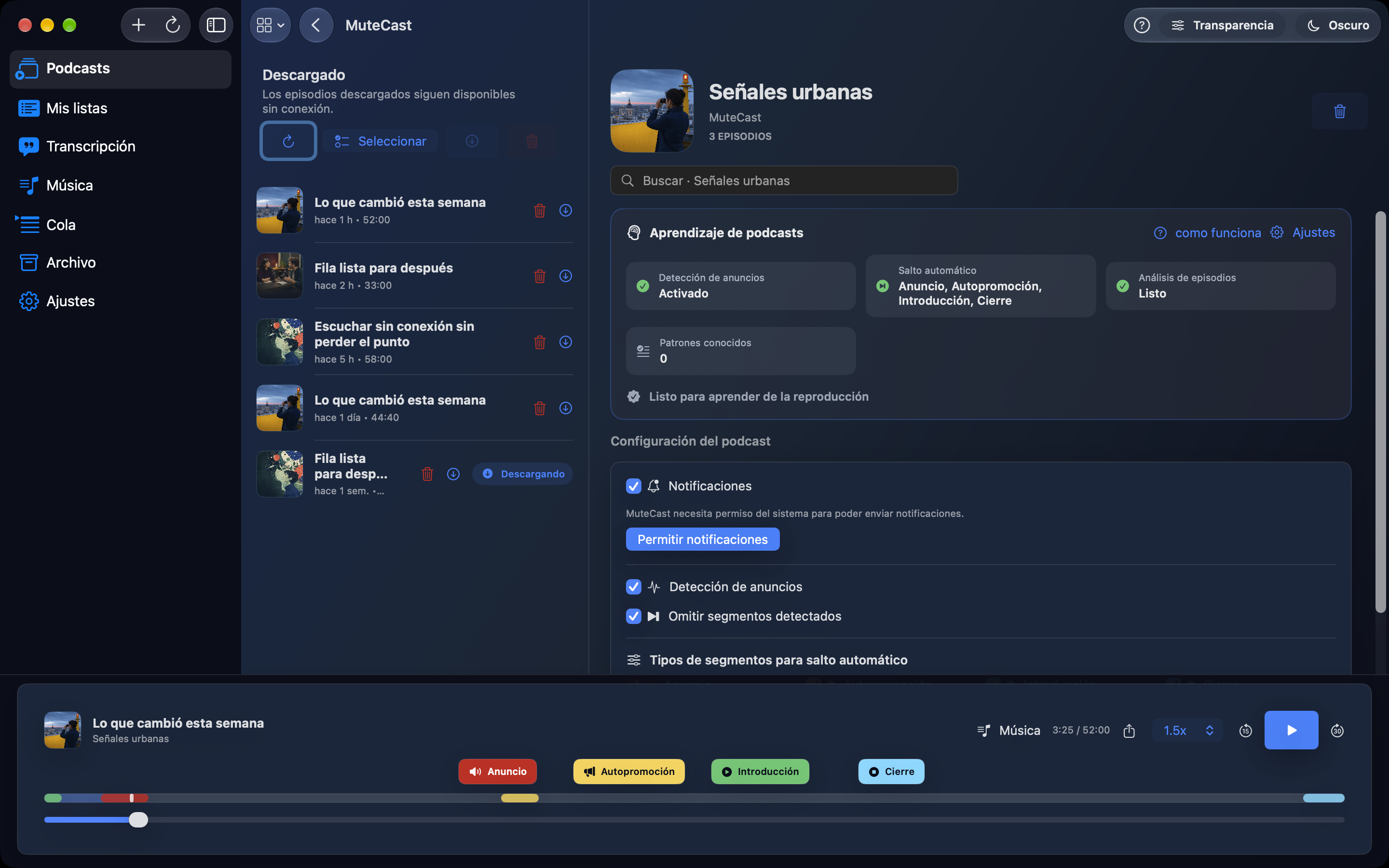This screenshot has height=868, width=1389.
Task: Skip back 15 seconds
Action: (1245, 730)
